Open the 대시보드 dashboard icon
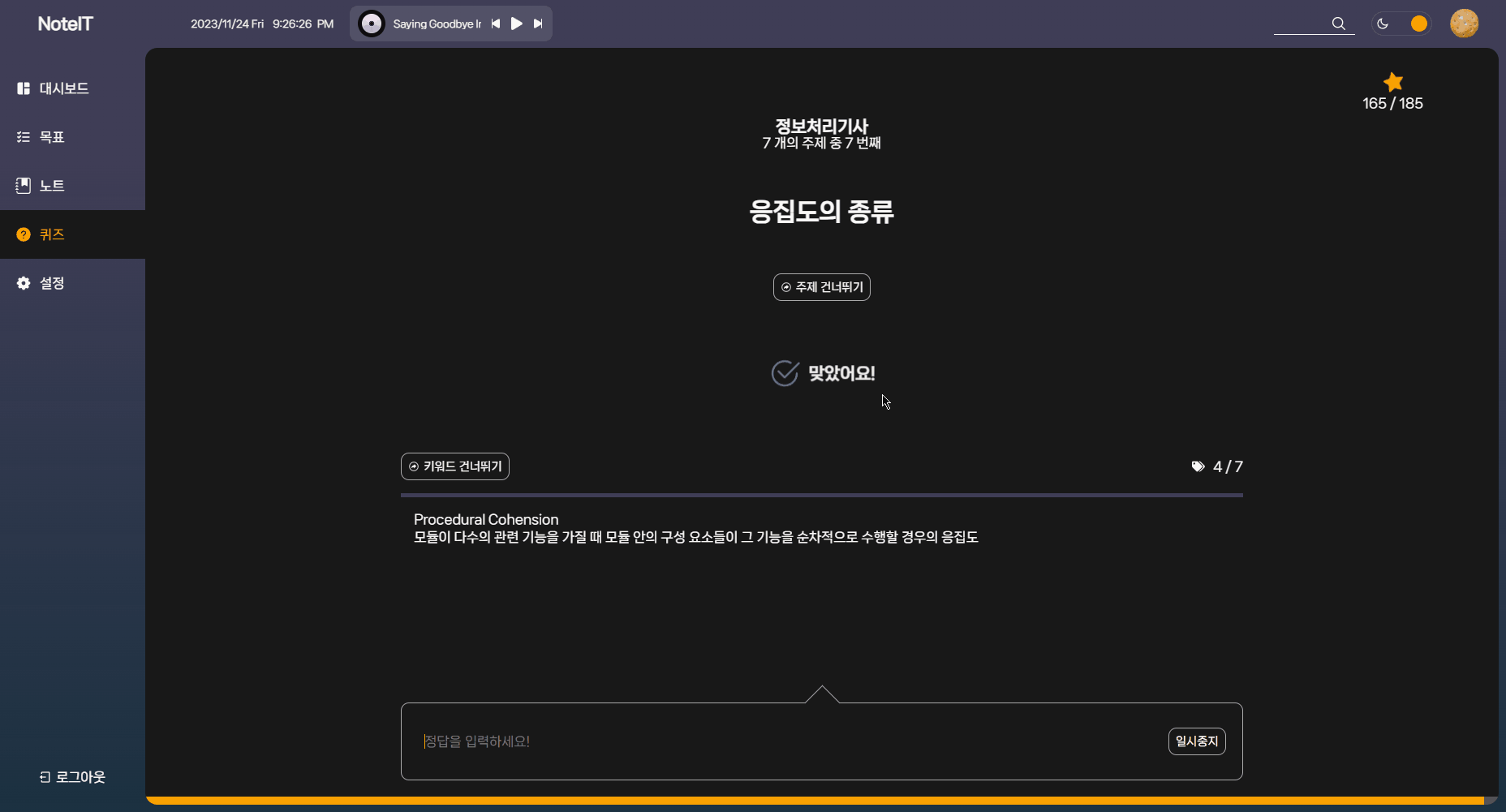The width and height of the screenshot is (1506, 812). (x=23, y=88)
